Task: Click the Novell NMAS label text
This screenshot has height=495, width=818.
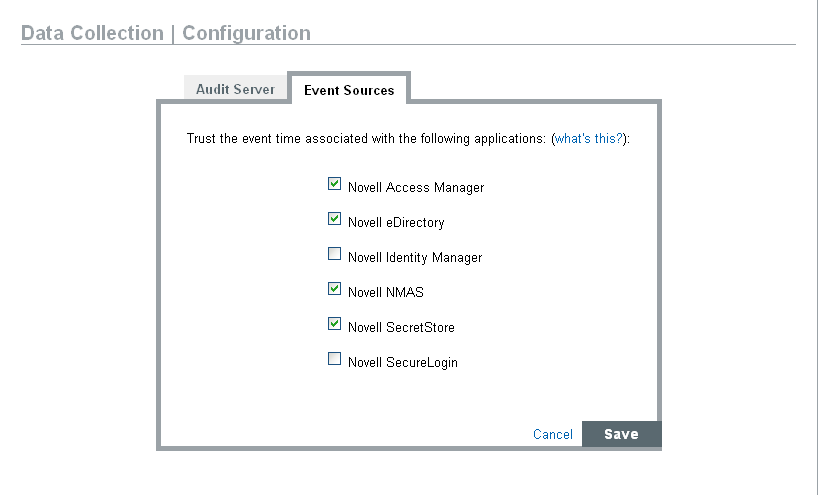Action: click(x=386, y=292)
